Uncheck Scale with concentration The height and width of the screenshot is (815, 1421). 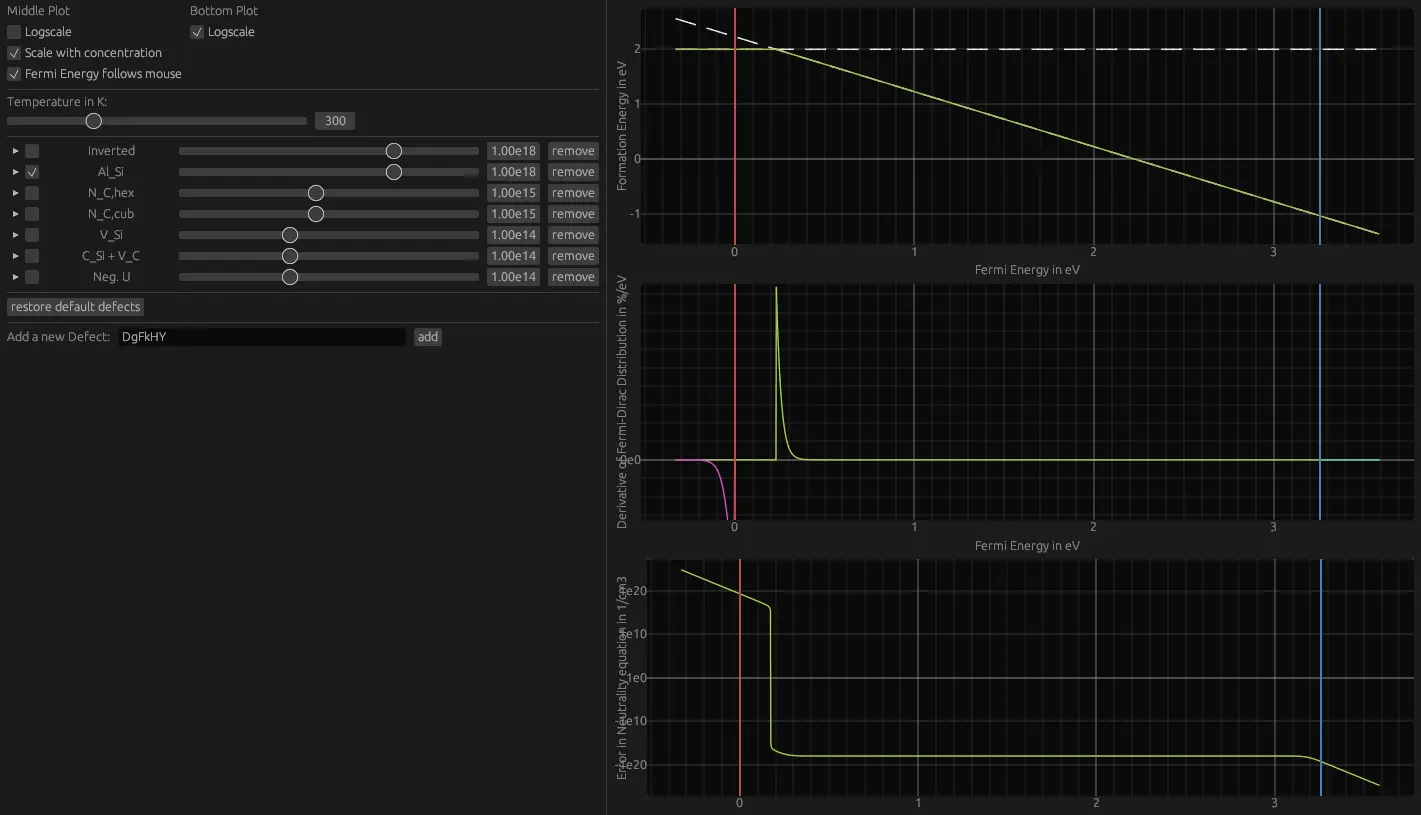coord(14,52)
